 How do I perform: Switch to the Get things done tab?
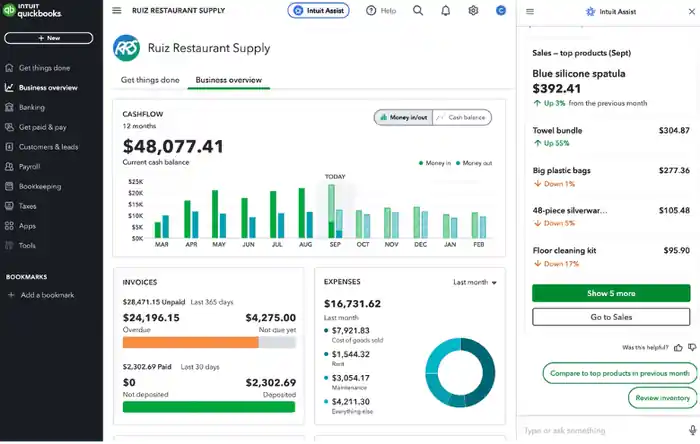150,80
